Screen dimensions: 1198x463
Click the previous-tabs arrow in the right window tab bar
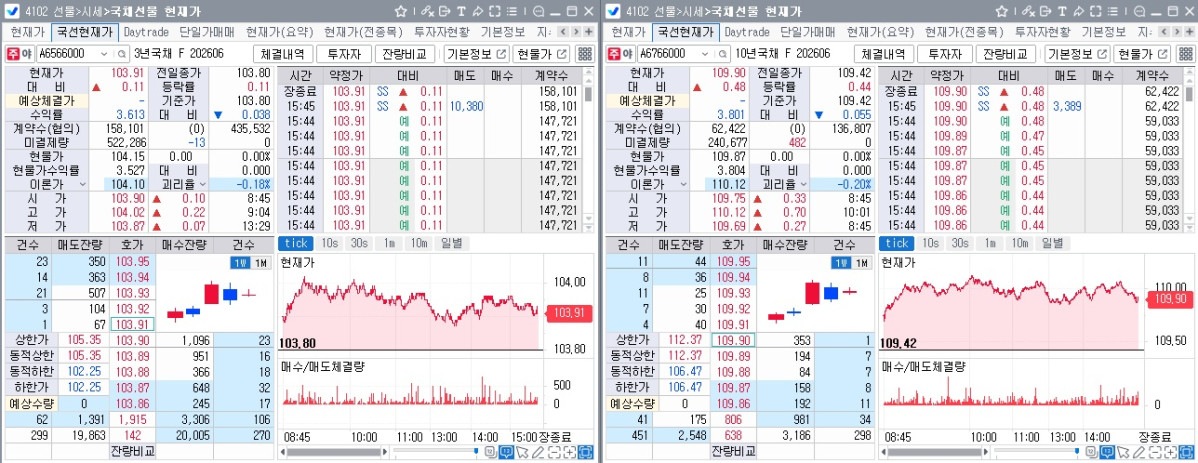1163,32
